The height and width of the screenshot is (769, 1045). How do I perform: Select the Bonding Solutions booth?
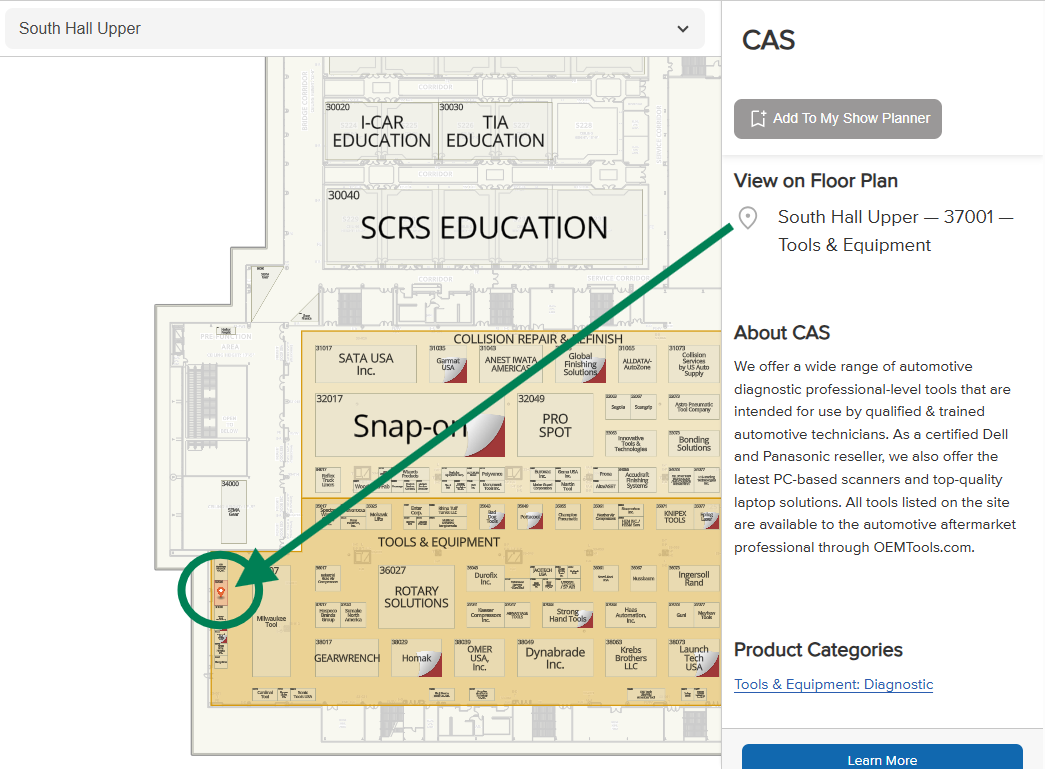pos(694,443)
